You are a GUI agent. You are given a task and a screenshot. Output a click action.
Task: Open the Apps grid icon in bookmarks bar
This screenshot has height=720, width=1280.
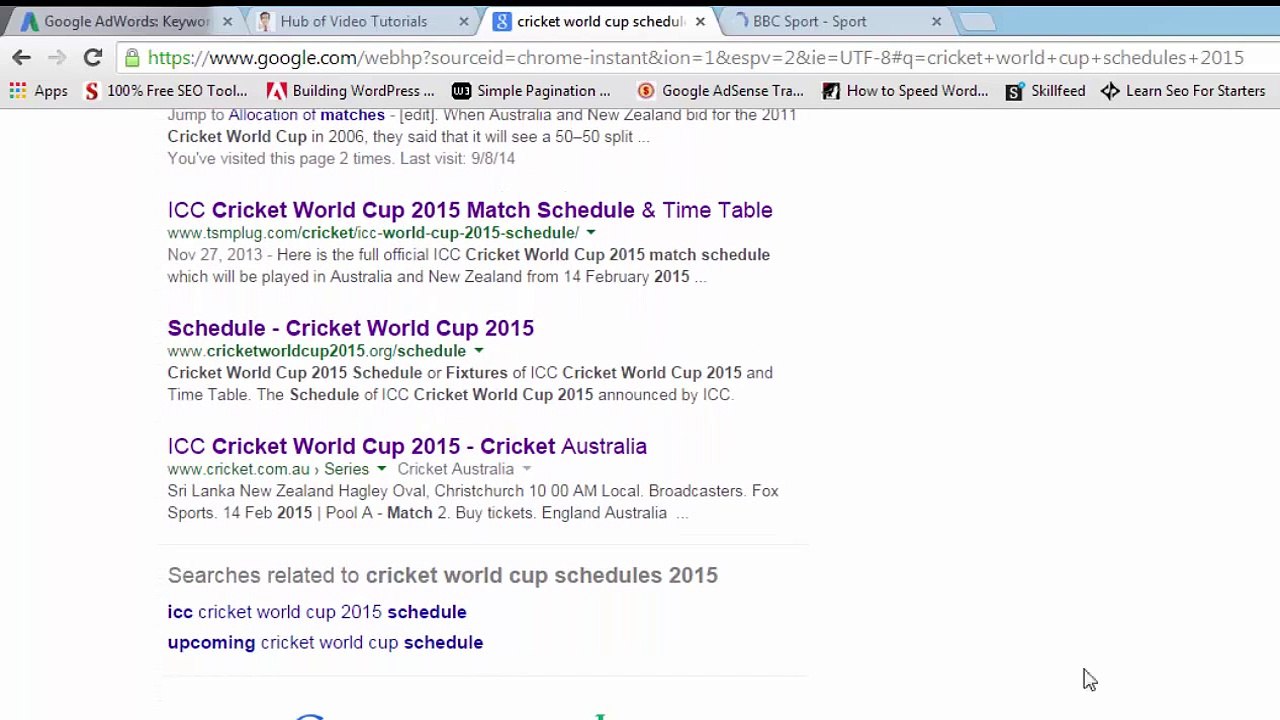(18, 91)
